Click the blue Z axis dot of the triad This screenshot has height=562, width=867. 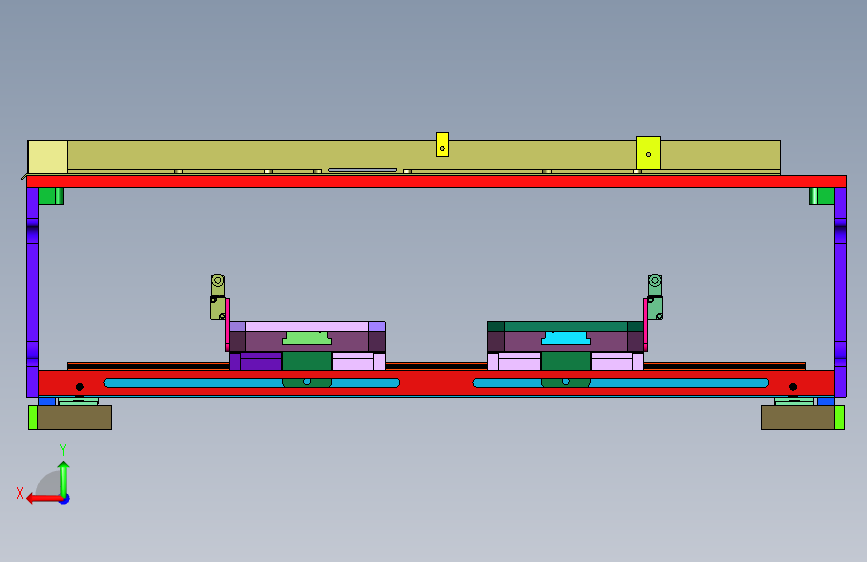pyautogui.click(x=65, y=499)
